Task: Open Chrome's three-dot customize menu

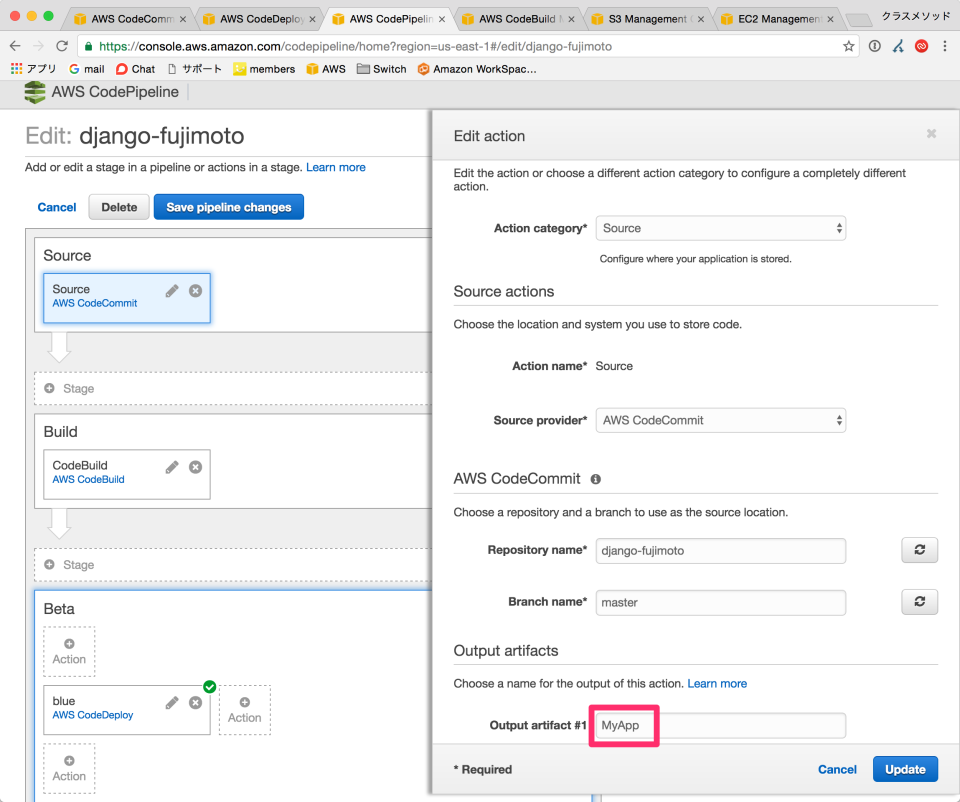Action: [x=944, y=45]
